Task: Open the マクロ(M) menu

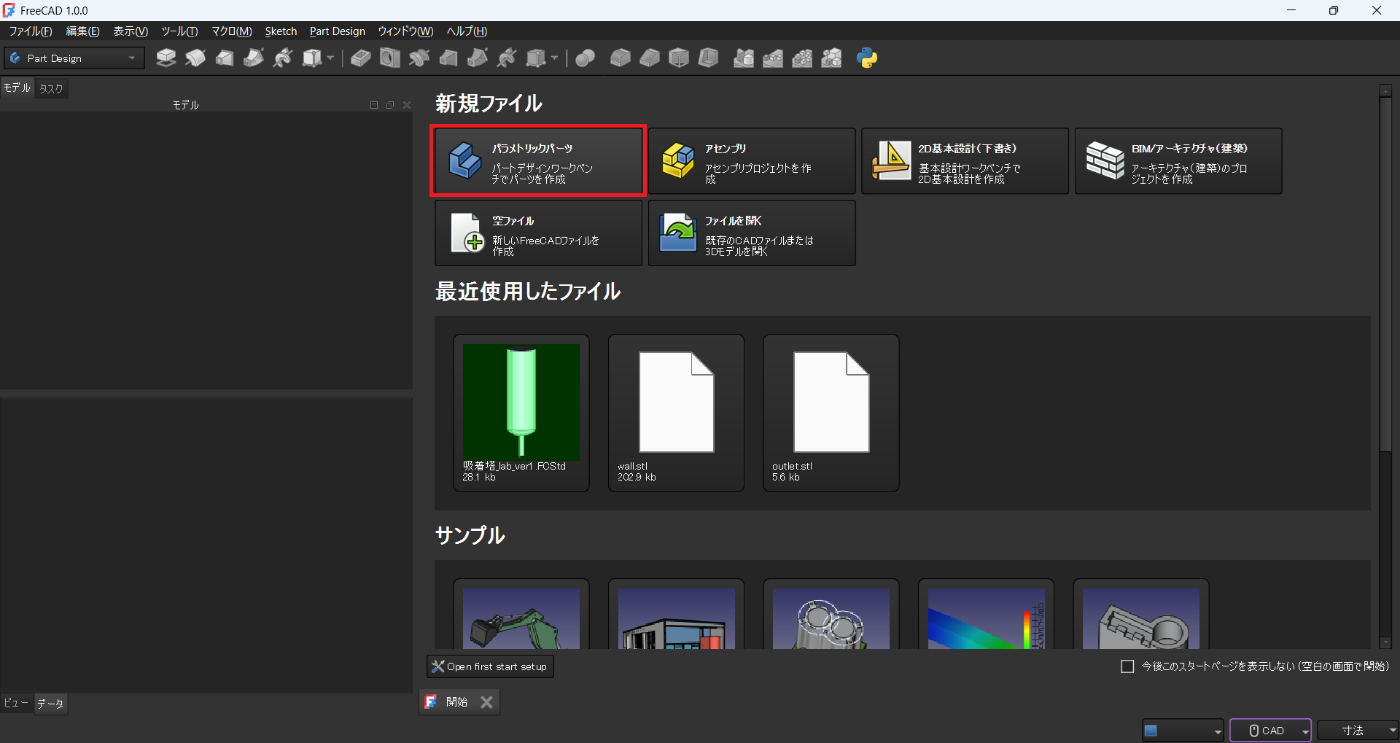Action: point(232,31)
